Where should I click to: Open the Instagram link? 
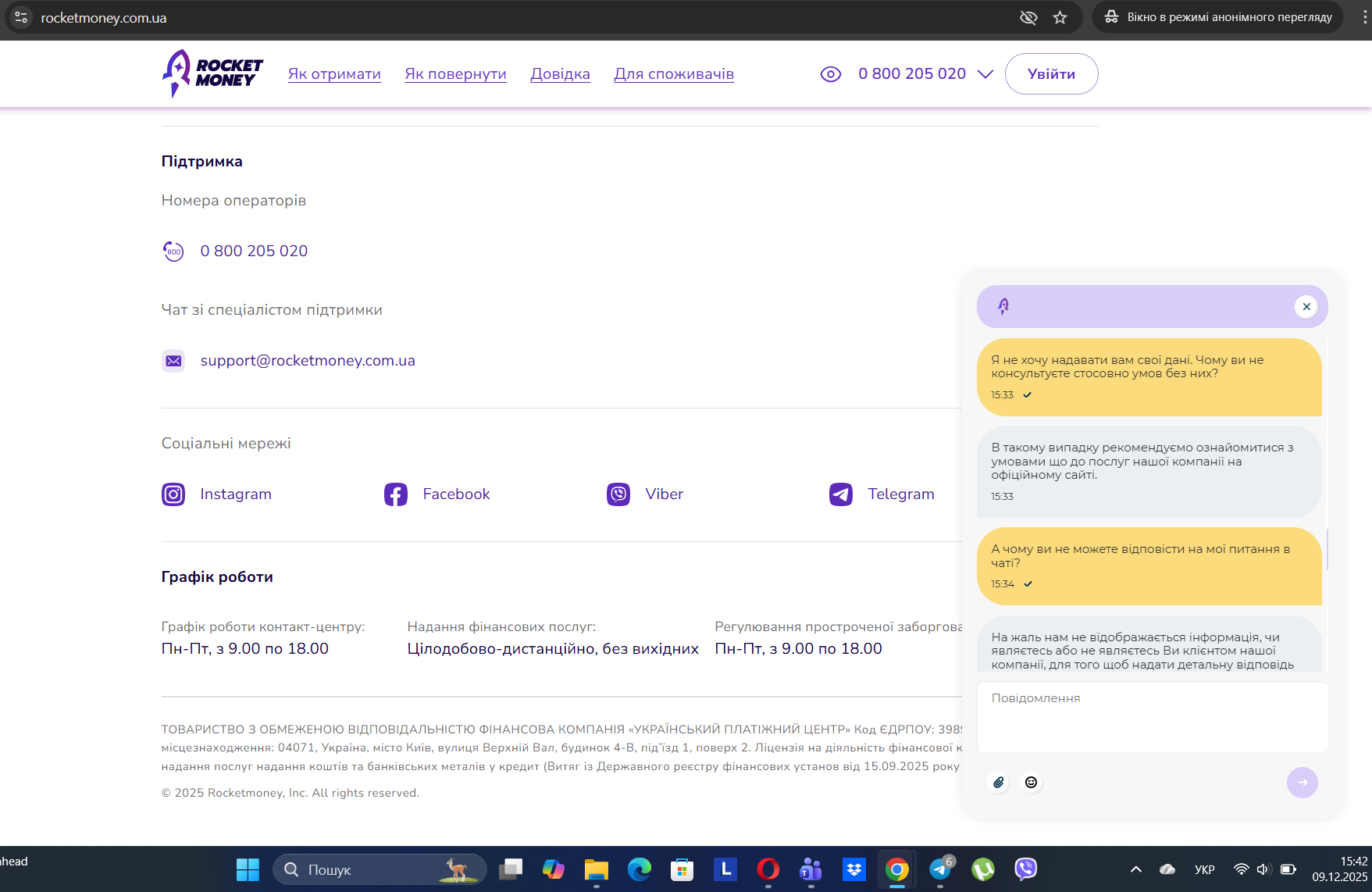236,494
